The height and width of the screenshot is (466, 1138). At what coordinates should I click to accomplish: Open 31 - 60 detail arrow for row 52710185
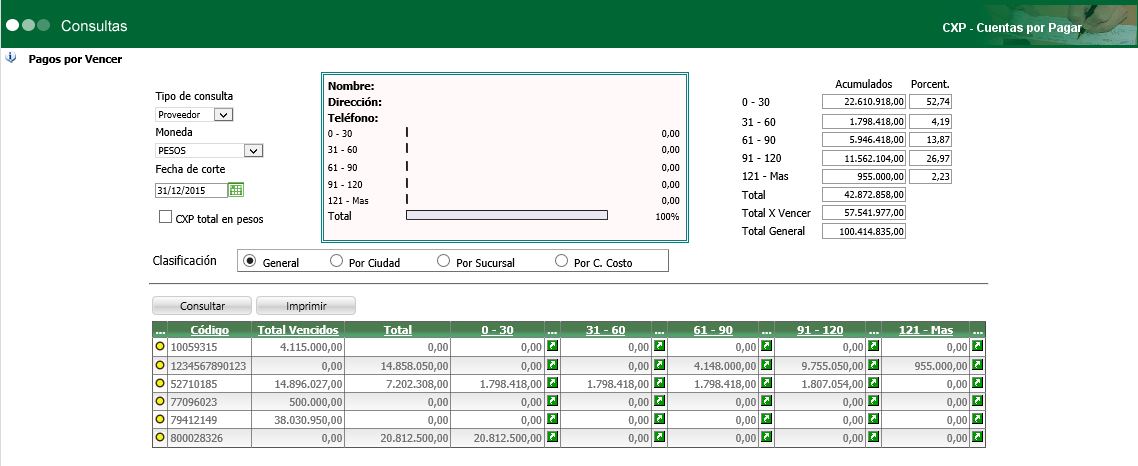click(x=659, y=383)
